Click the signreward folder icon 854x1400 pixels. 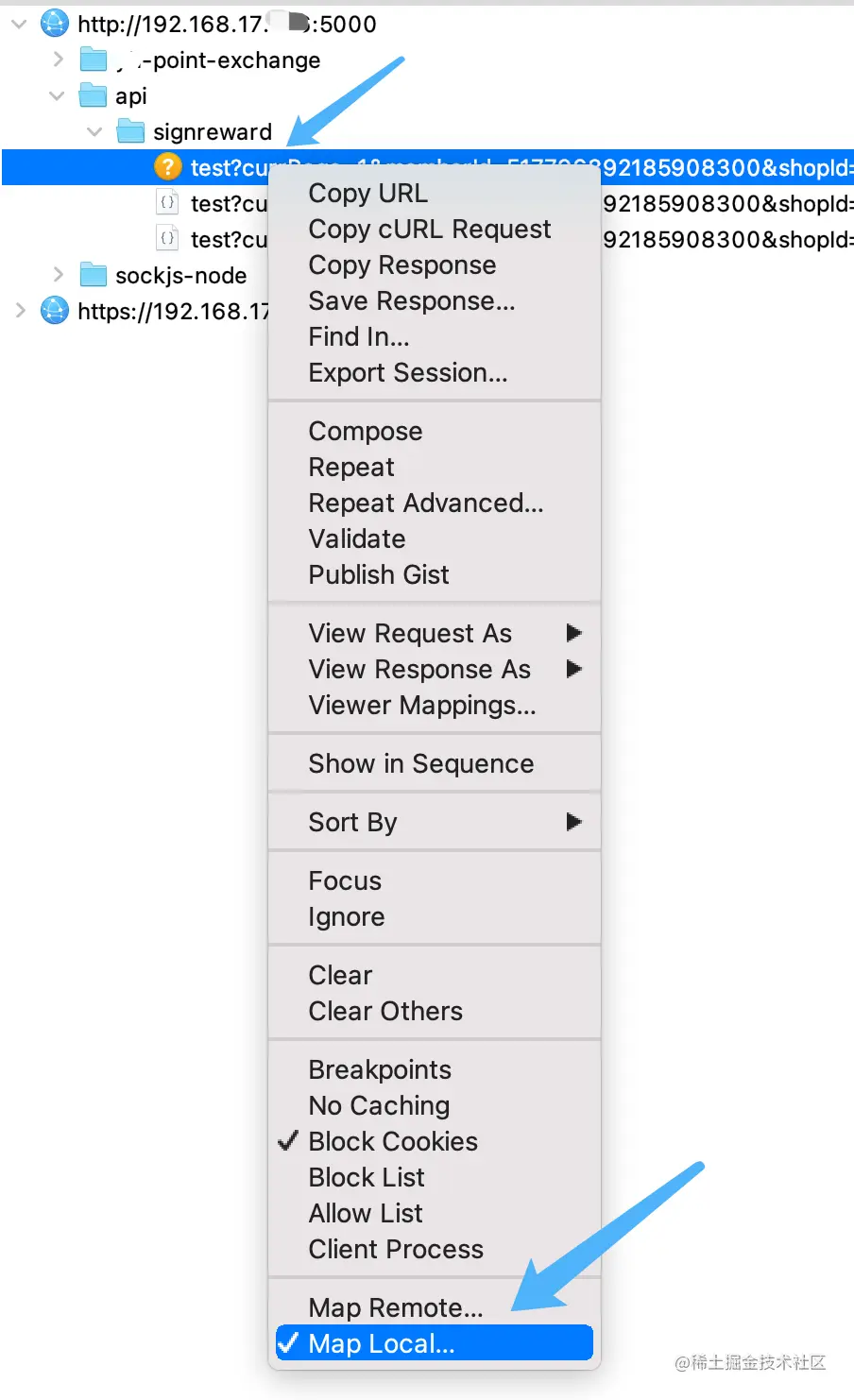click(130, 132)
